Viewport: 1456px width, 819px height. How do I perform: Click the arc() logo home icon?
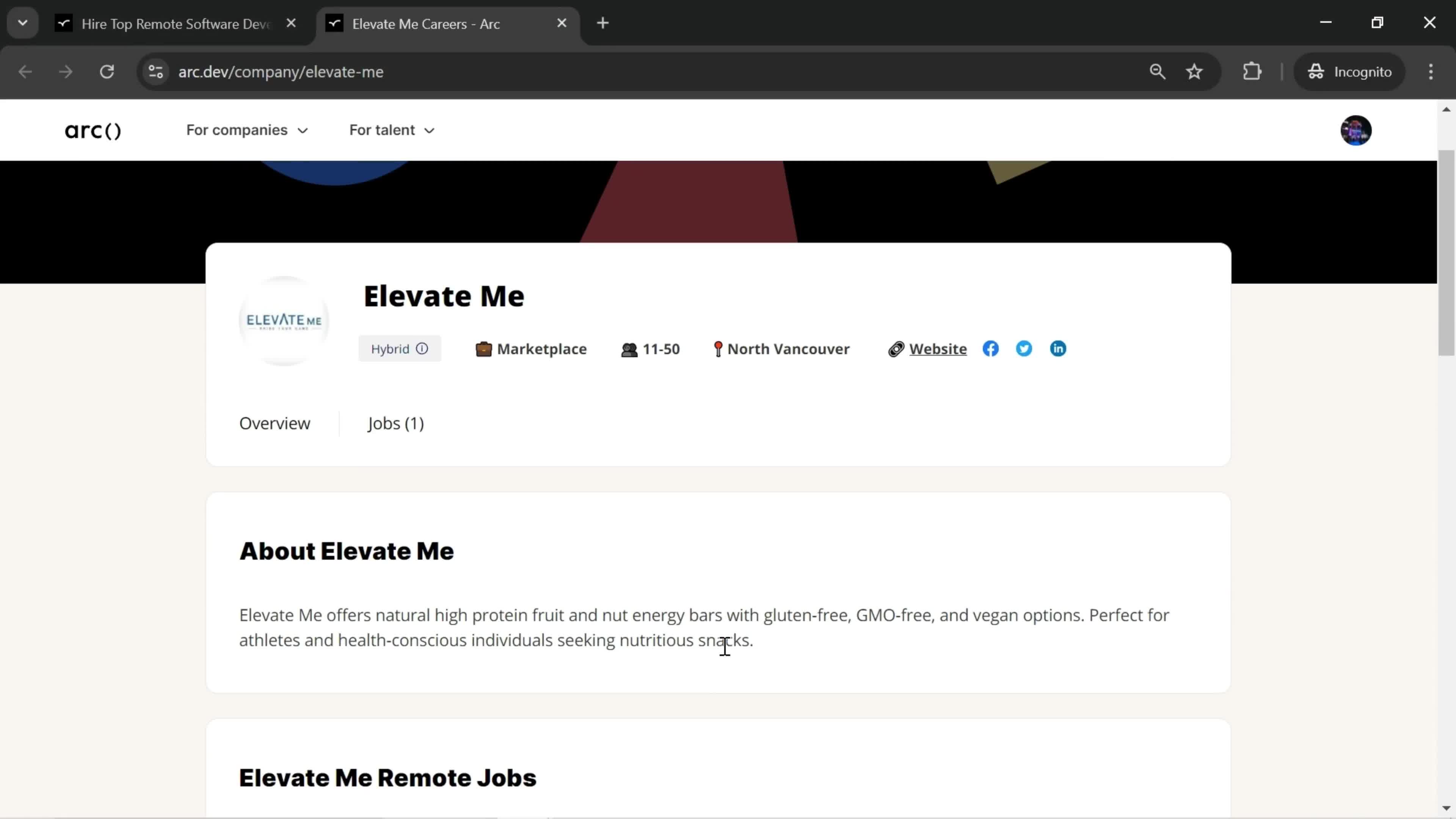pos(92,130)
